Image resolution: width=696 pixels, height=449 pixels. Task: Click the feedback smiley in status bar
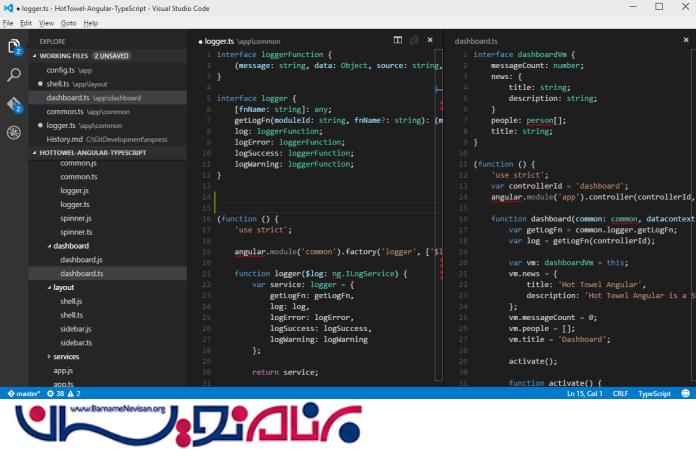686,394
